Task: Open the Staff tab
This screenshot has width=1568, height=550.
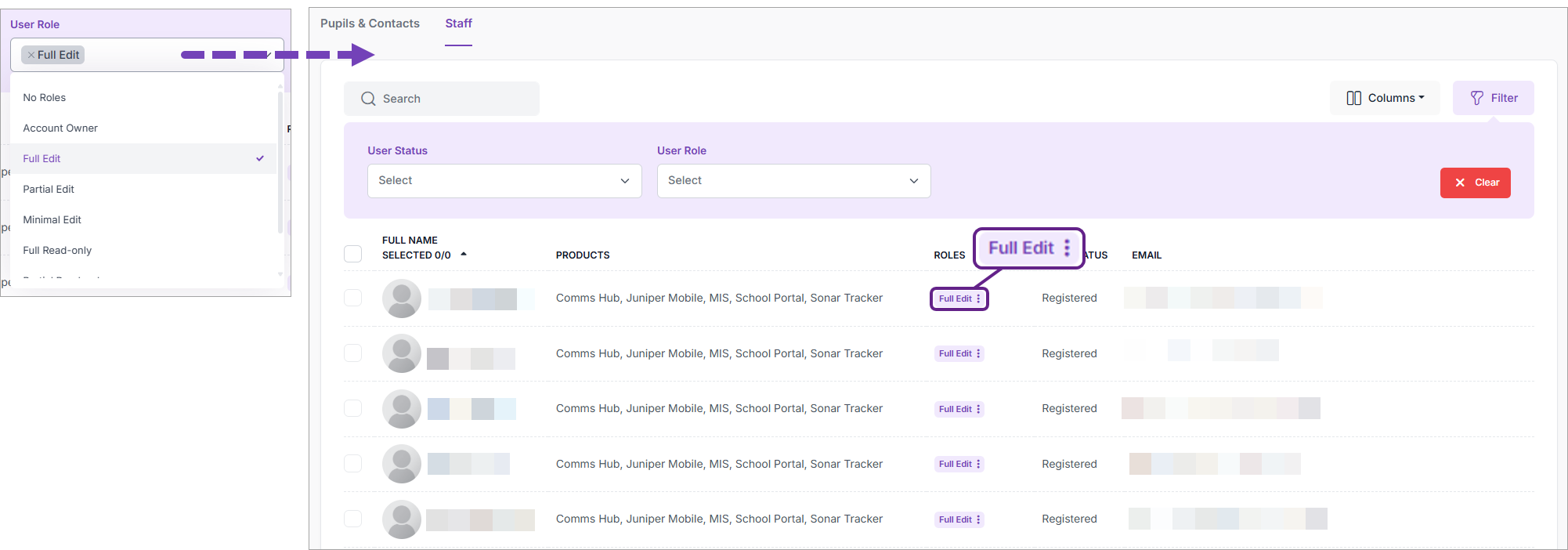Action: tap(458, 24)
